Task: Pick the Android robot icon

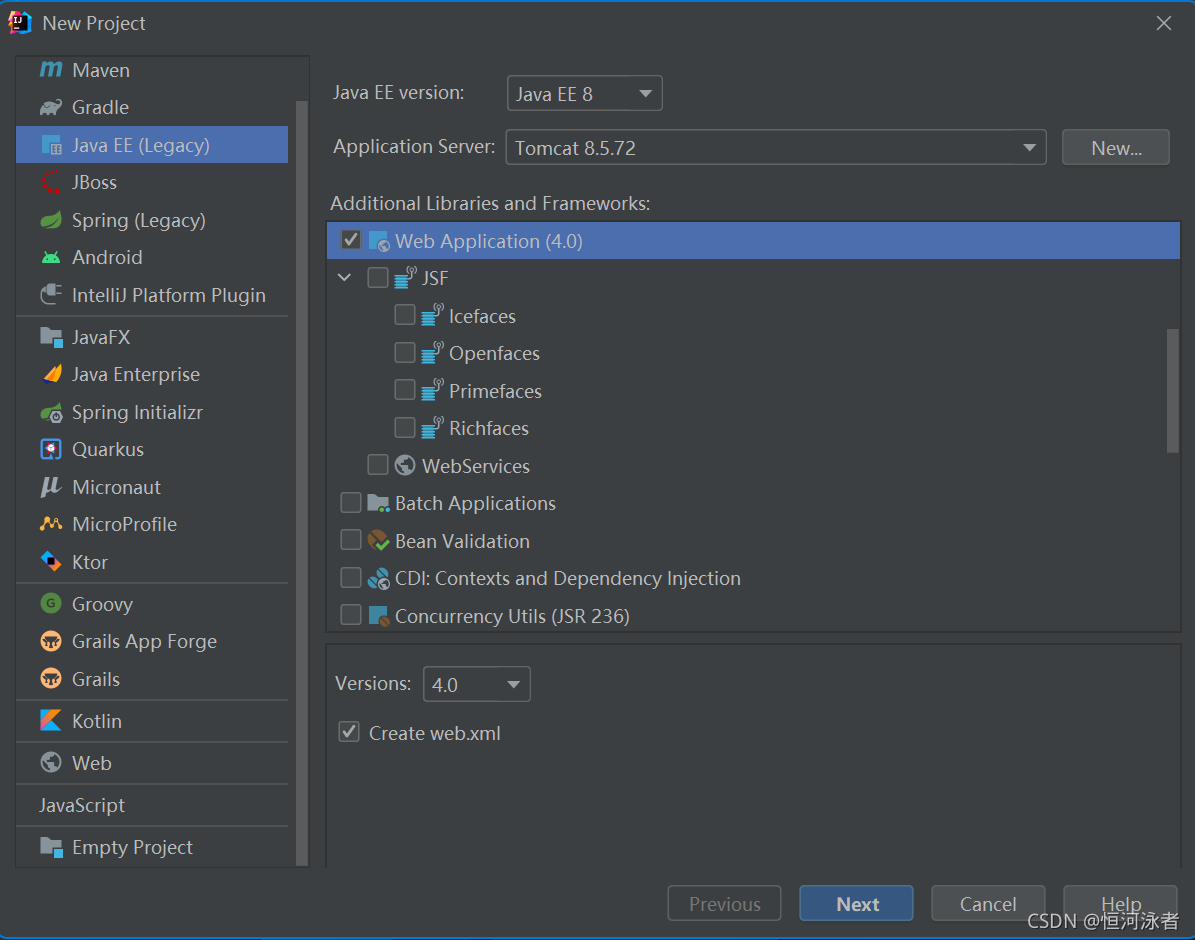Action: pyautogui.click(x=51, y=258)
